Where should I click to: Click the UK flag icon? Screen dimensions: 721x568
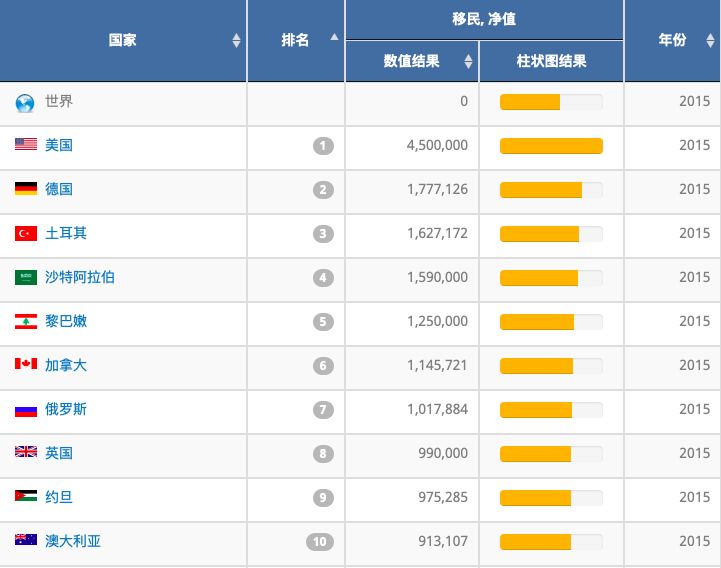[26, 453]
